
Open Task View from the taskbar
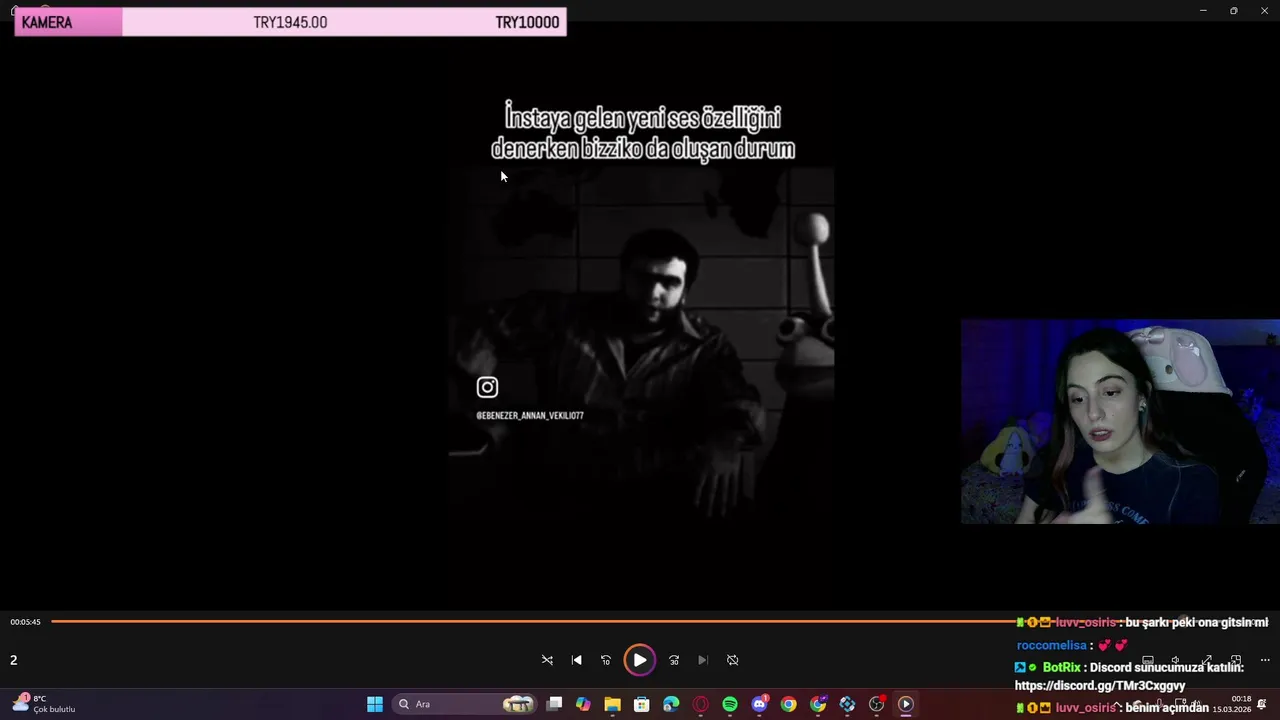point(555,704)
